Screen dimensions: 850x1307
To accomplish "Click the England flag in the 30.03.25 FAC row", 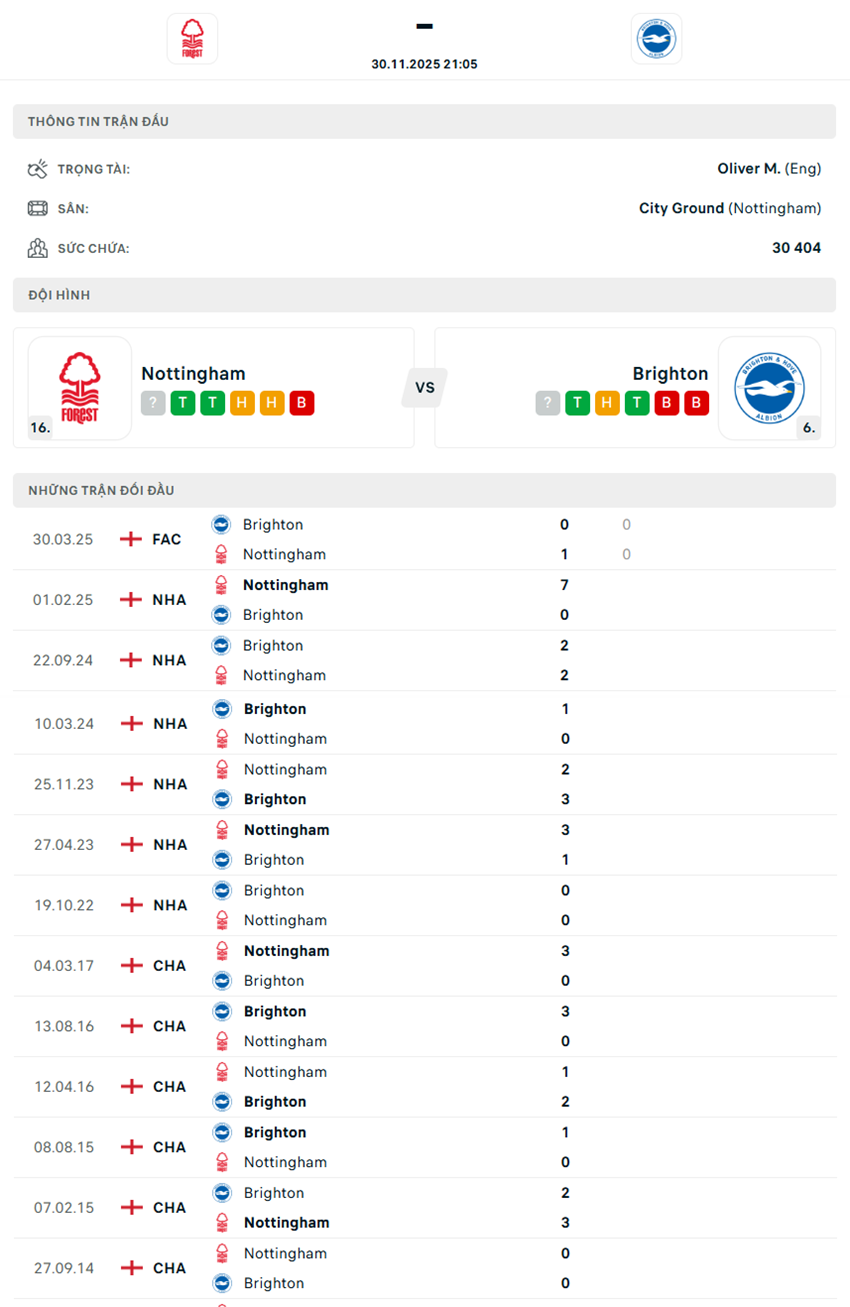I will tap(131, 539).
